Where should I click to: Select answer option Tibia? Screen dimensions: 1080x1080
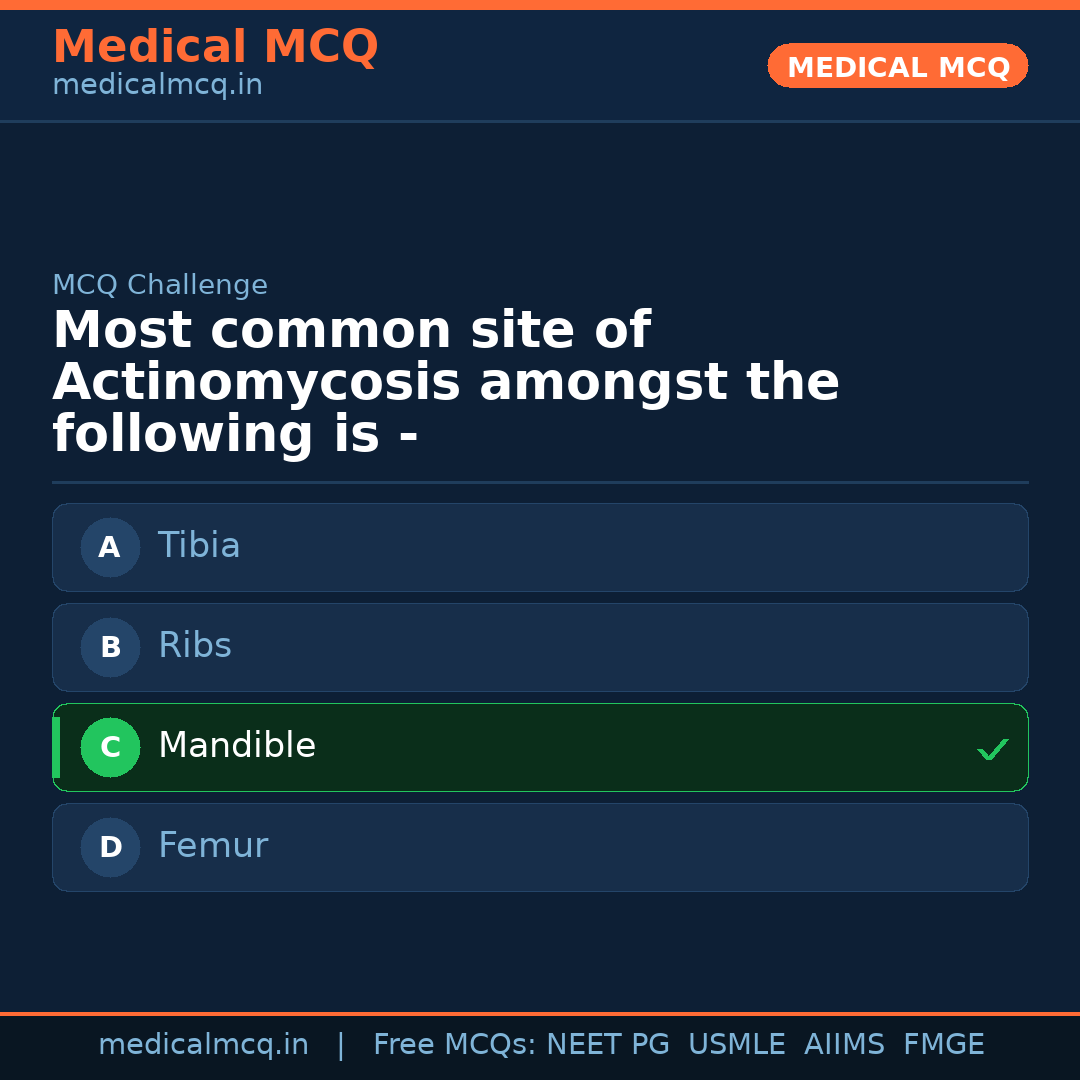tap(540, 547)
